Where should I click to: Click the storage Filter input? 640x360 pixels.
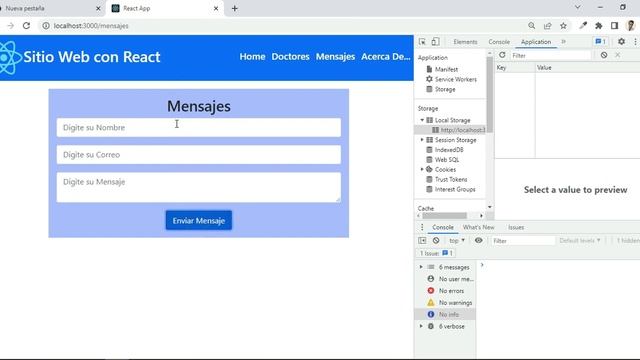click(550, 56)
